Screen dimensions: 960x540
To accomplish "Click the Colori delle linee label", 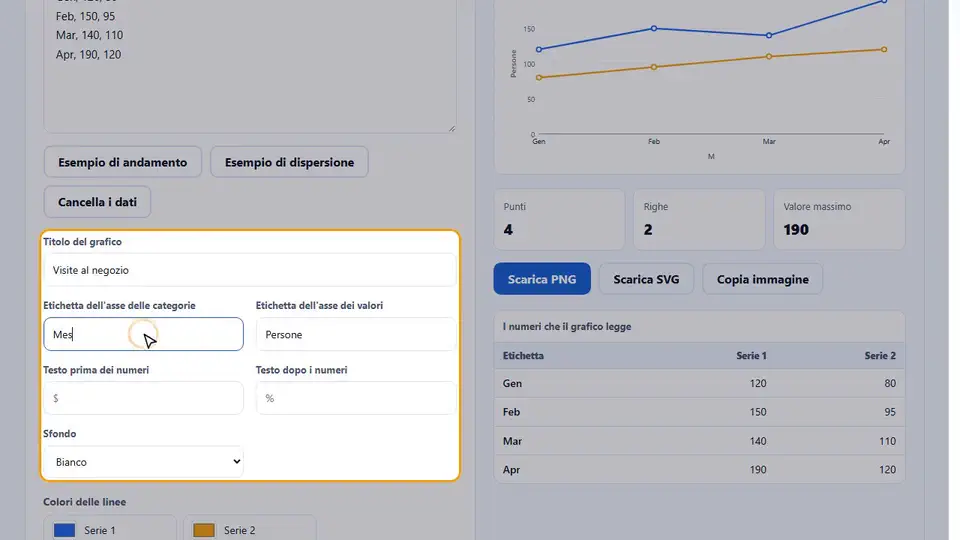I will pyautogui.click(x=84, y=502).
